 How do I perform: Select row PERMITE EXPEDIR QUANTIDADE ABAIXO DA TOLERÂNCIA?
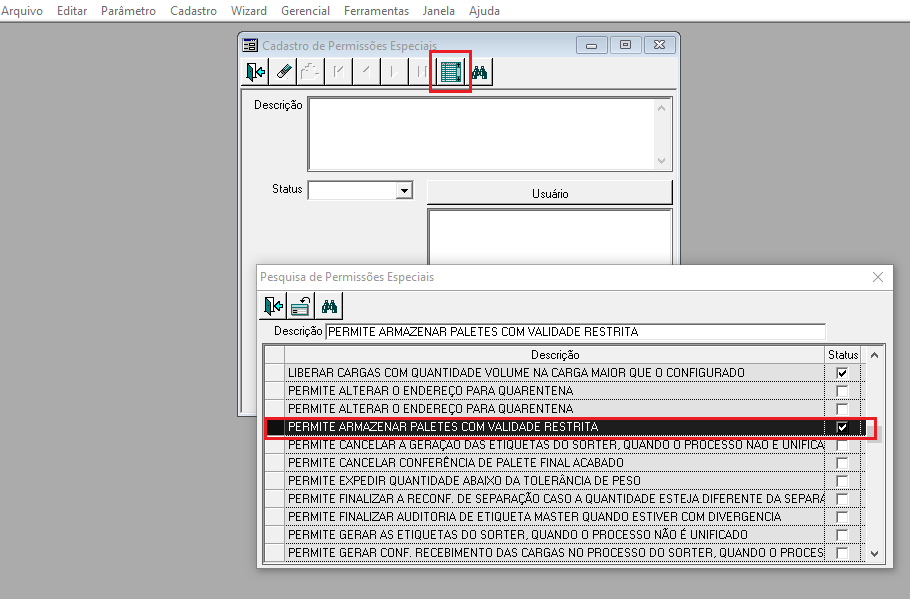(554, 481)
